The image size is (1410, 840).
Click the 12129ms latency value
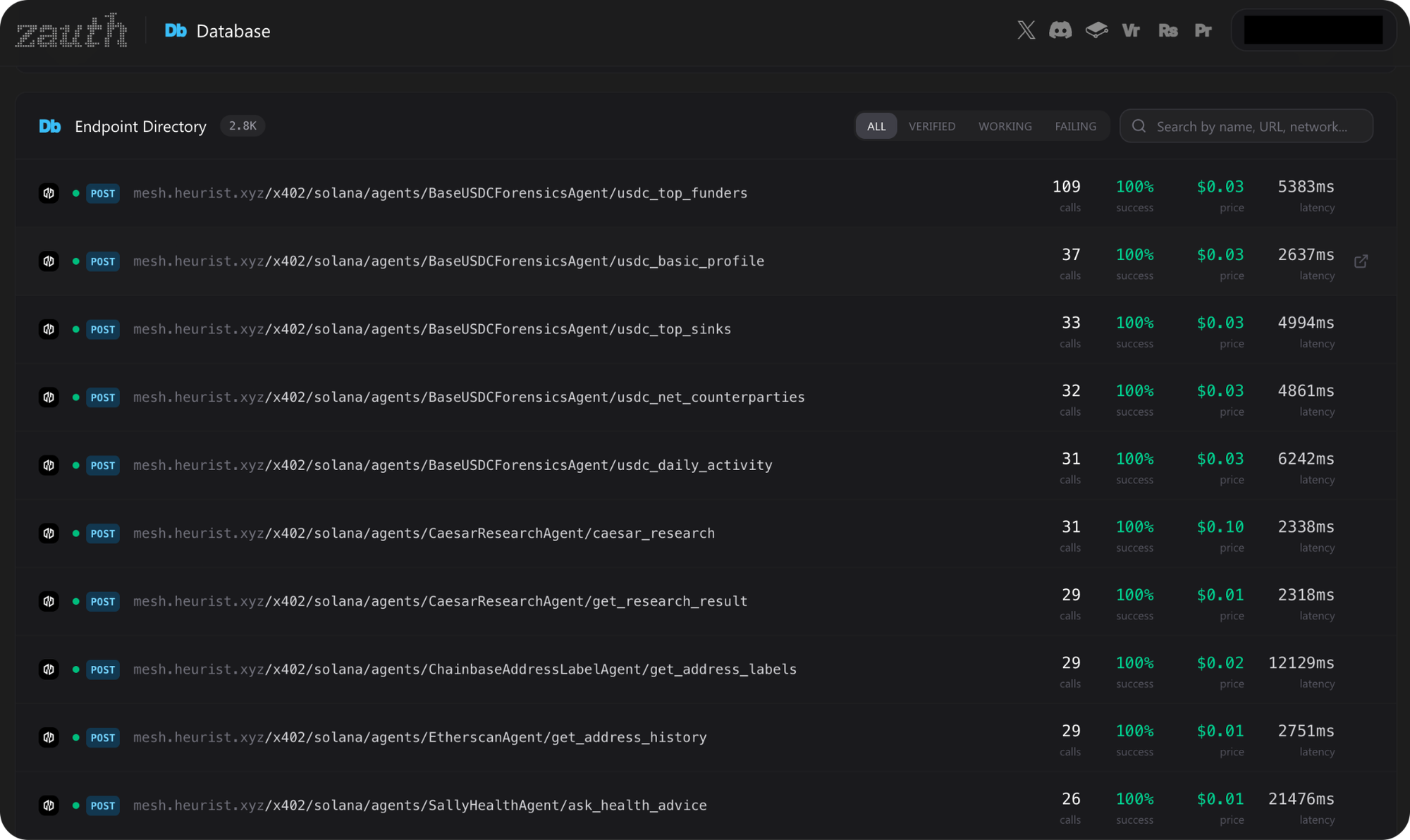[x=1301, y=663]
